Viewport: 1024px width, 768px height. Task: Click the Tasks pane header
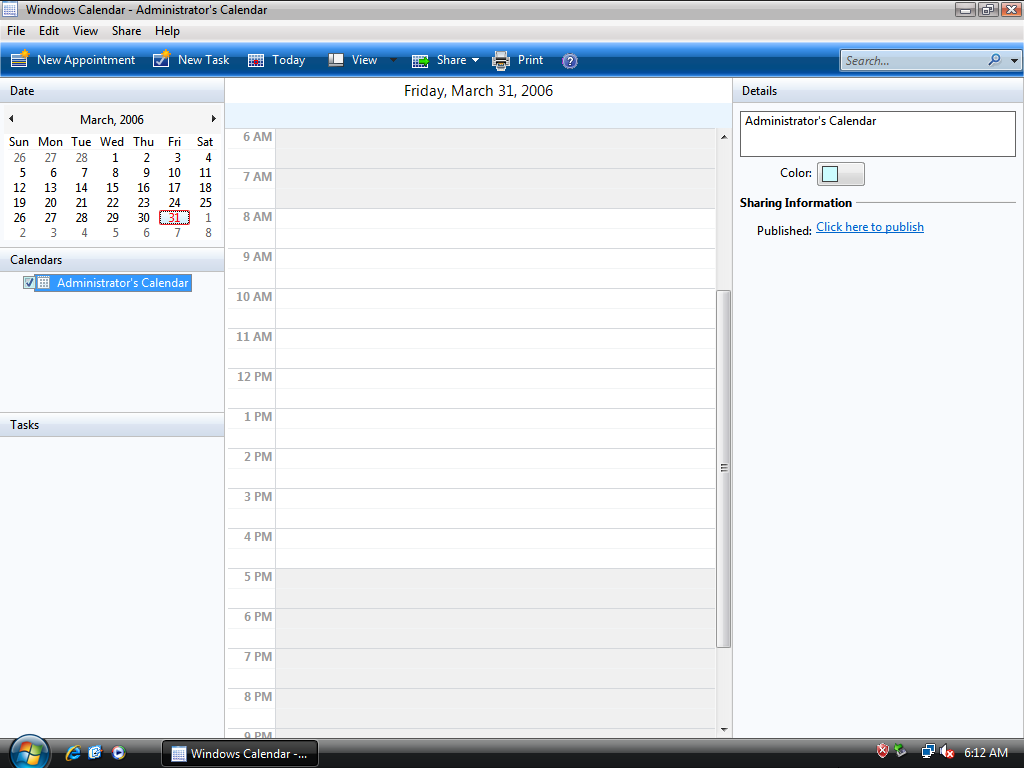point(112,424)
